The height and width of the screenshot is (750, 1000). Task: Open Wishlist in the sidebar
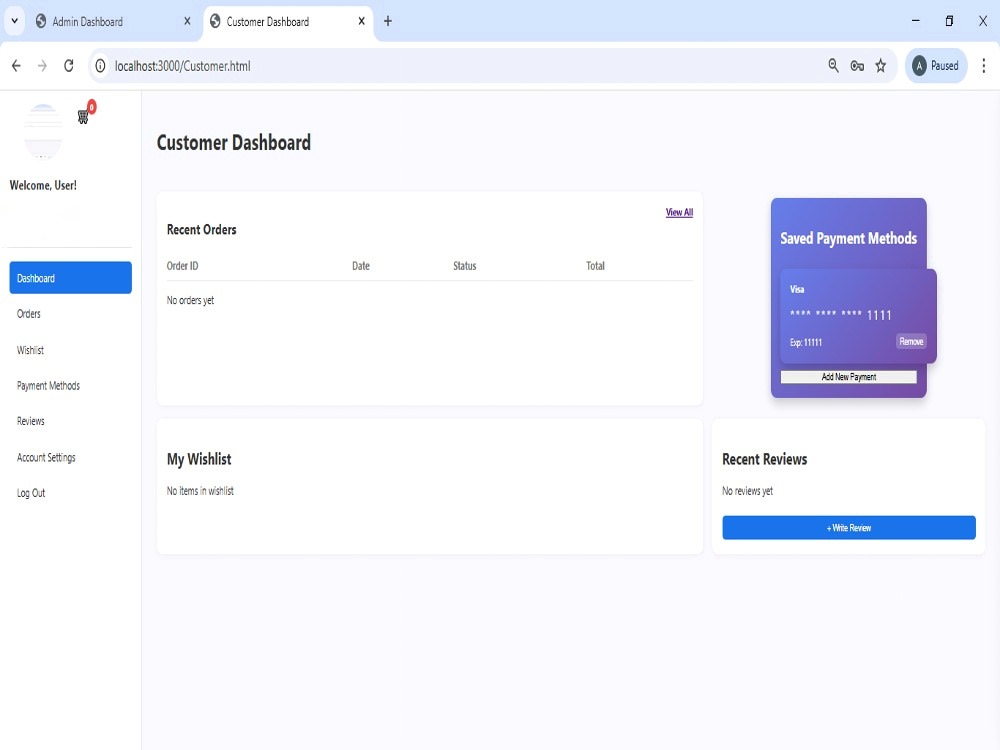30,350
